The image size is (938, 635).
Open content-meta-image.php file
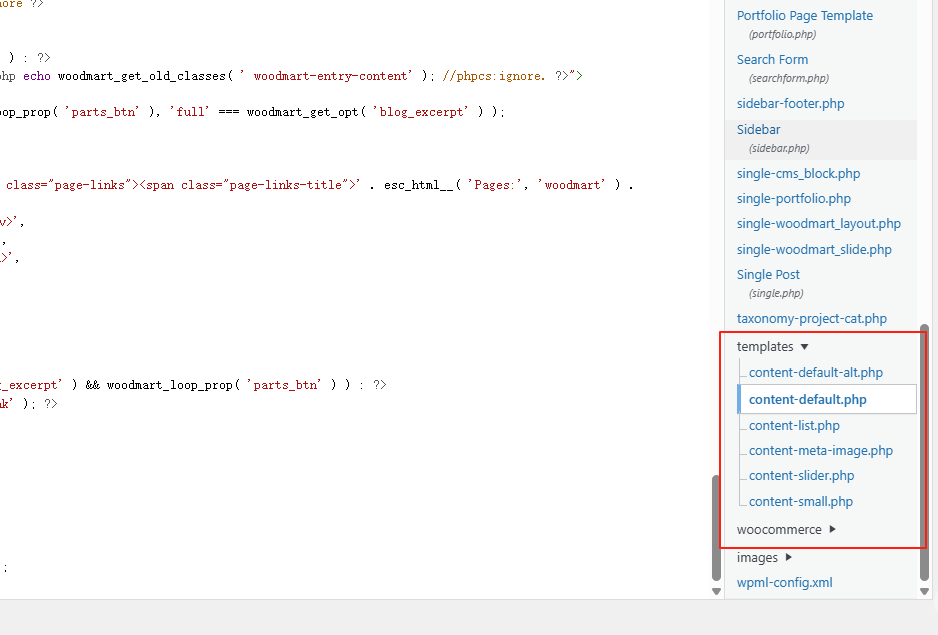820,451
